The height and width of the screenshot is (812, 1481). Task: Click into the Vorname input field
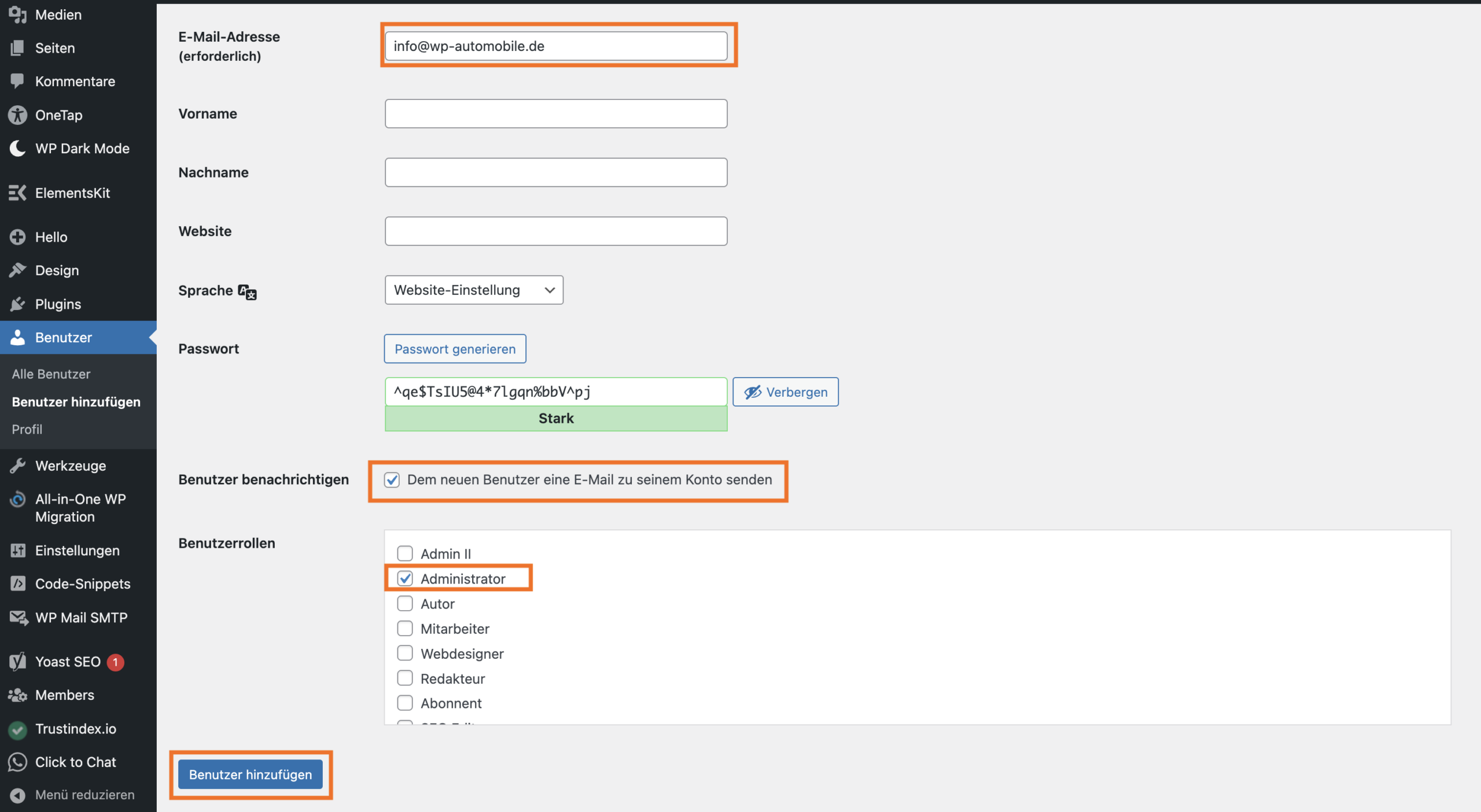tap(555, 113)
